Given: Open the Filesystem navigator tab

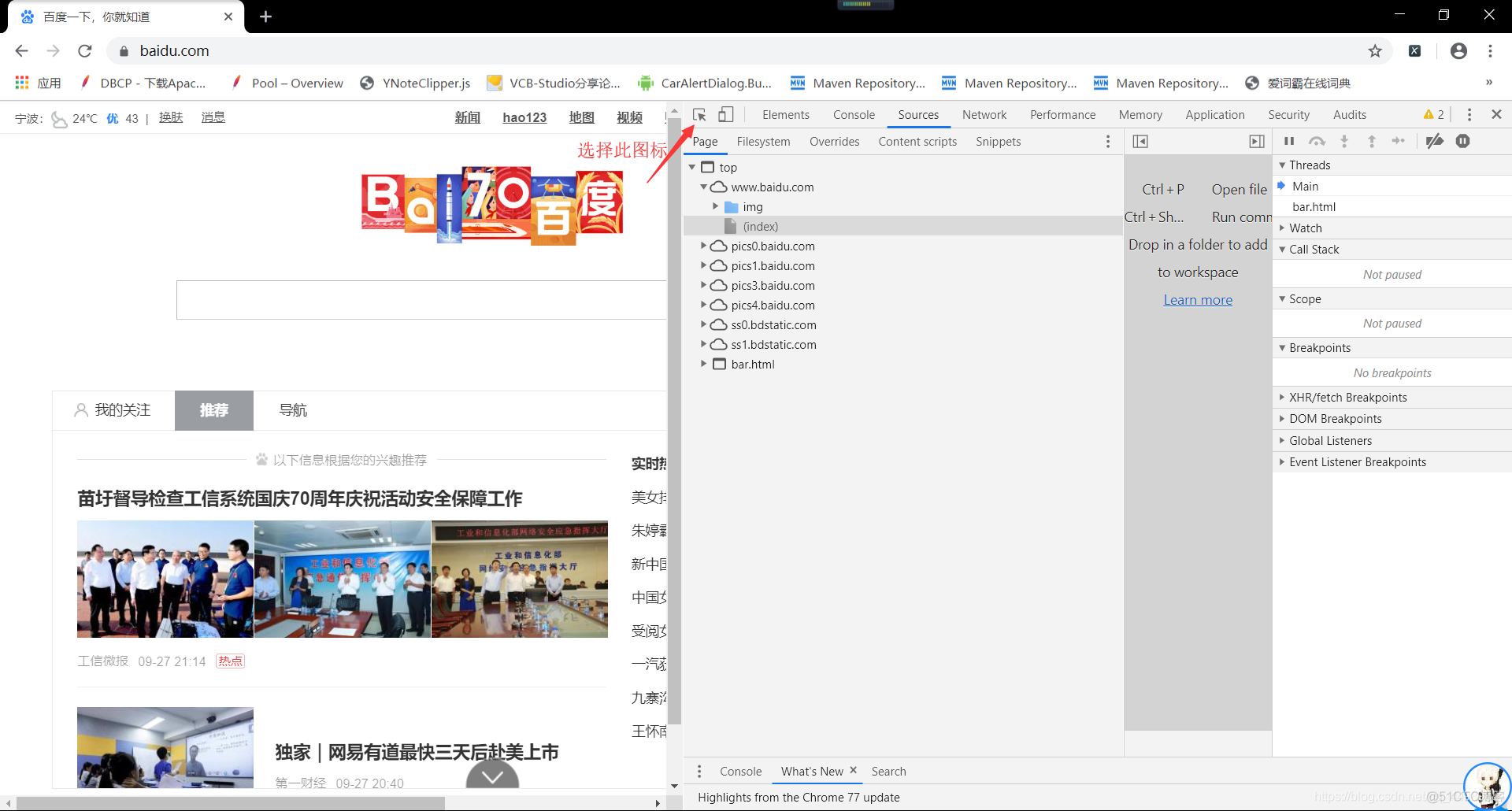Looking at the screenshot, I should pyautogui.click(x=763, y=142).
